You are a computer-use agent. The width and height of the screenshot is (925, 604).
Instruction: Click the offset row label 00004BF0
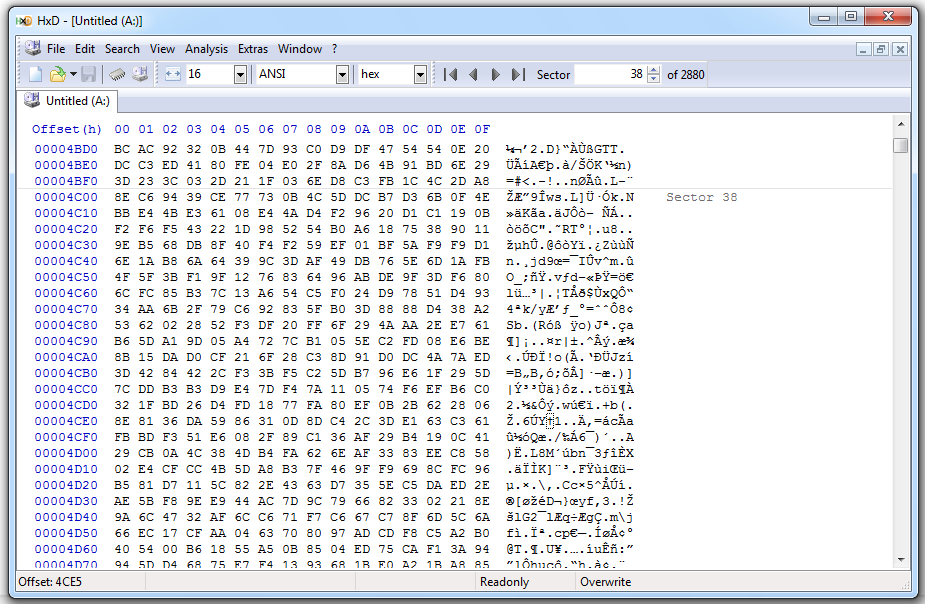click(x=66, y=181)
